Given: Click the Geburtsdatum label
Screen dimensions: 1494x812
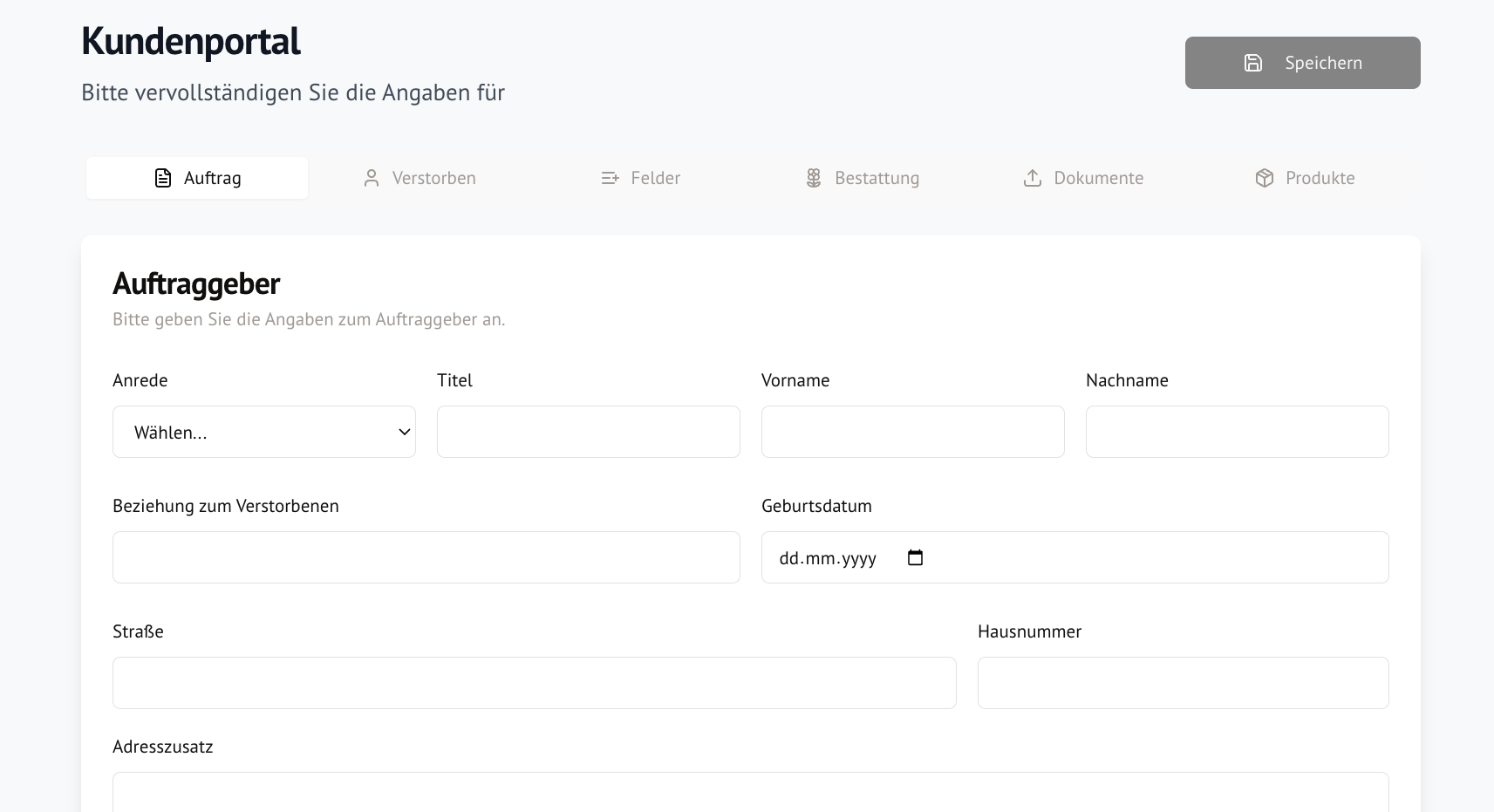Looking at the screenshot, I should coord(816,506).
